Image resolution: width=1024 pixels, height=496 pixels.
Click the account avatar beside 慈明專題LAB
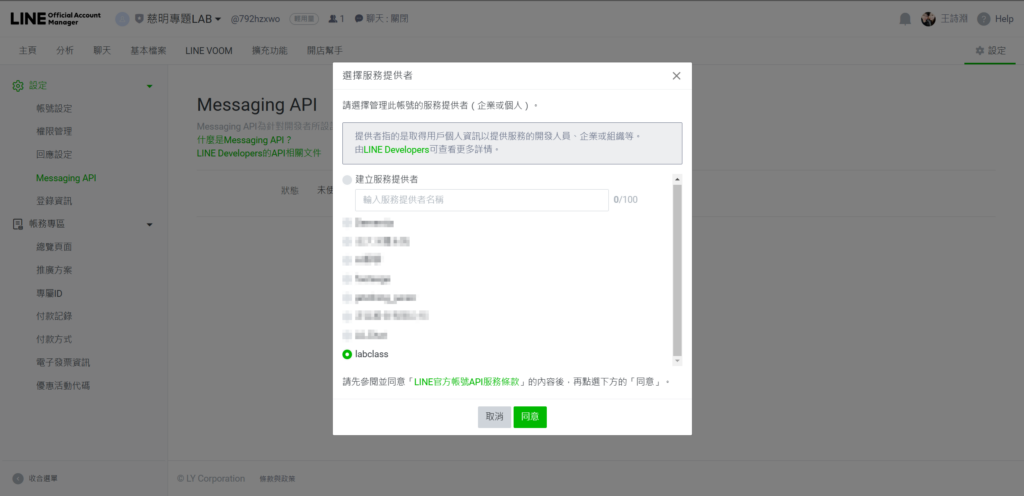(x=122, y=19)
